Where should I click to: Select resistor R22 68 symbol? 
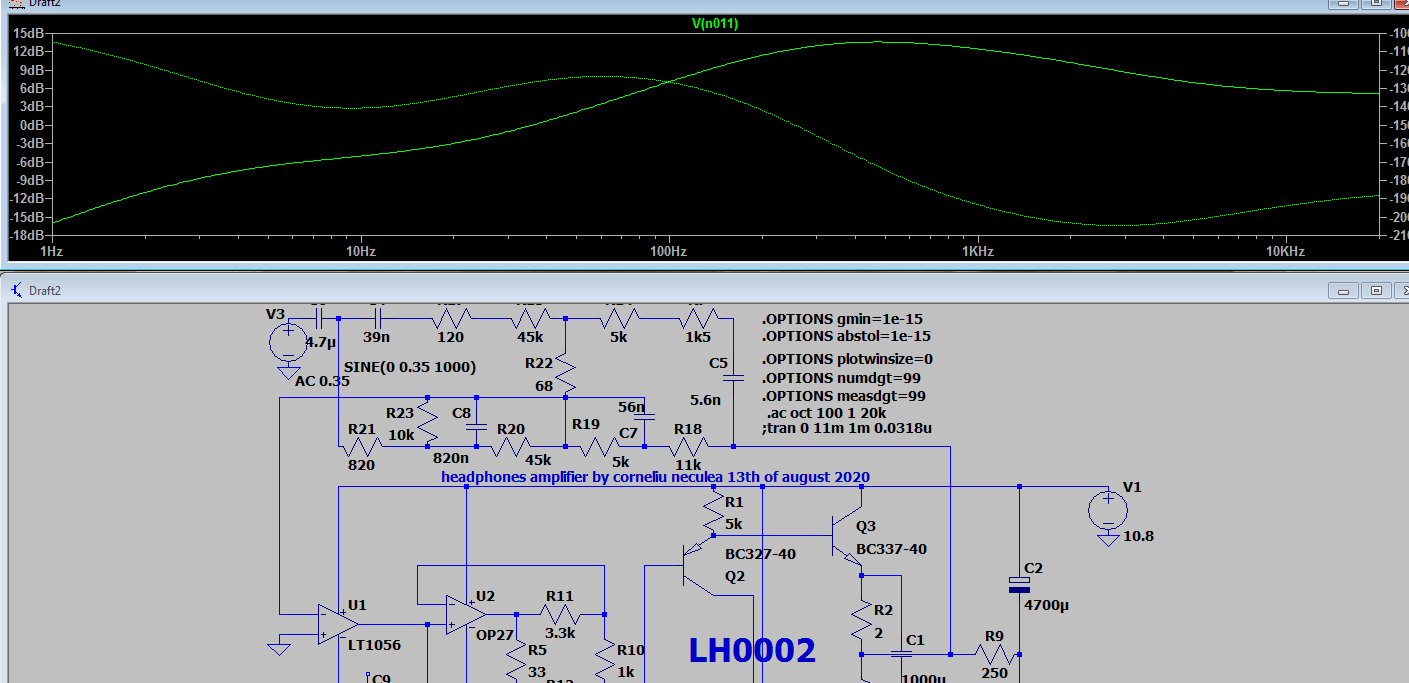565,373
